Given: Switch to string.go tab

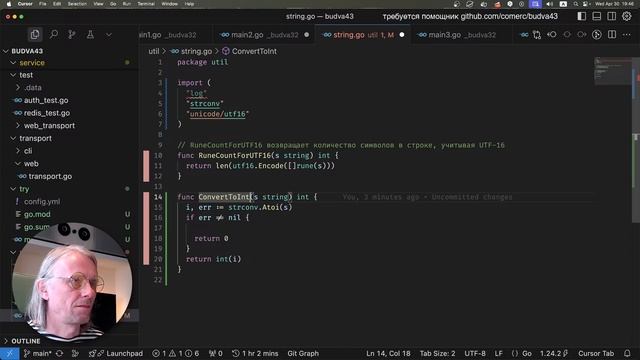Looking at the screenshot, I should pos(363,35).
